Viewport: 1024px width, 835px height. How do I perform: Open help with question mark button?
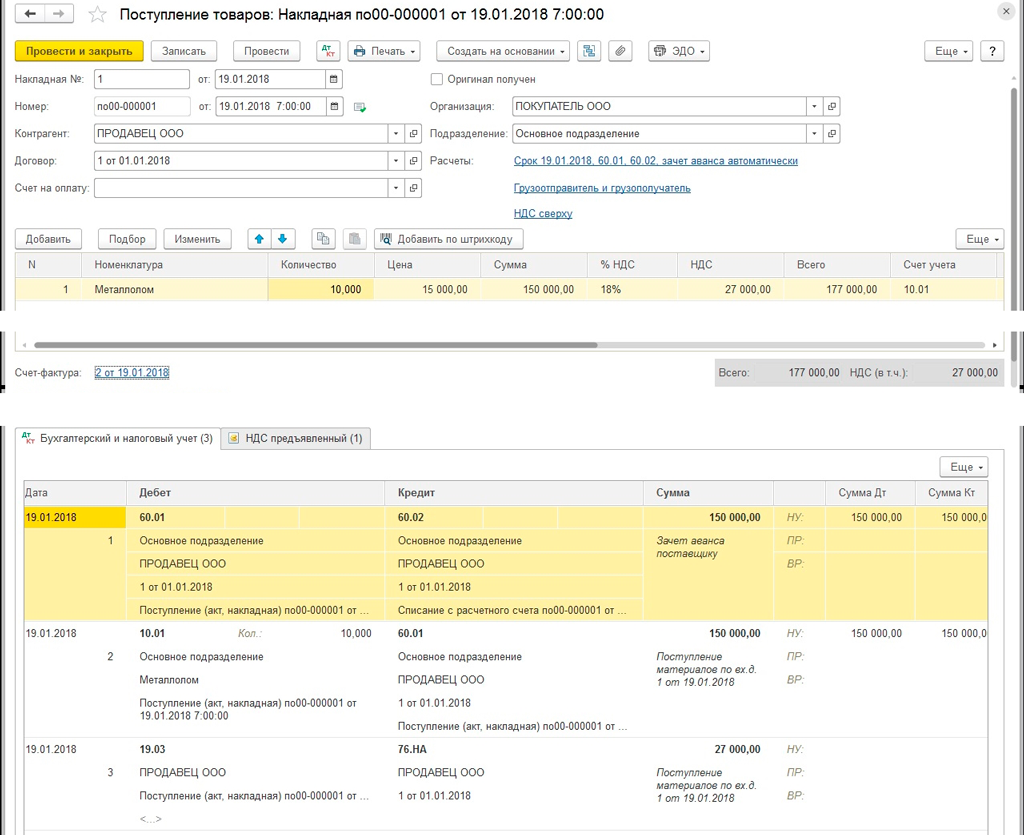coord(992,51)
